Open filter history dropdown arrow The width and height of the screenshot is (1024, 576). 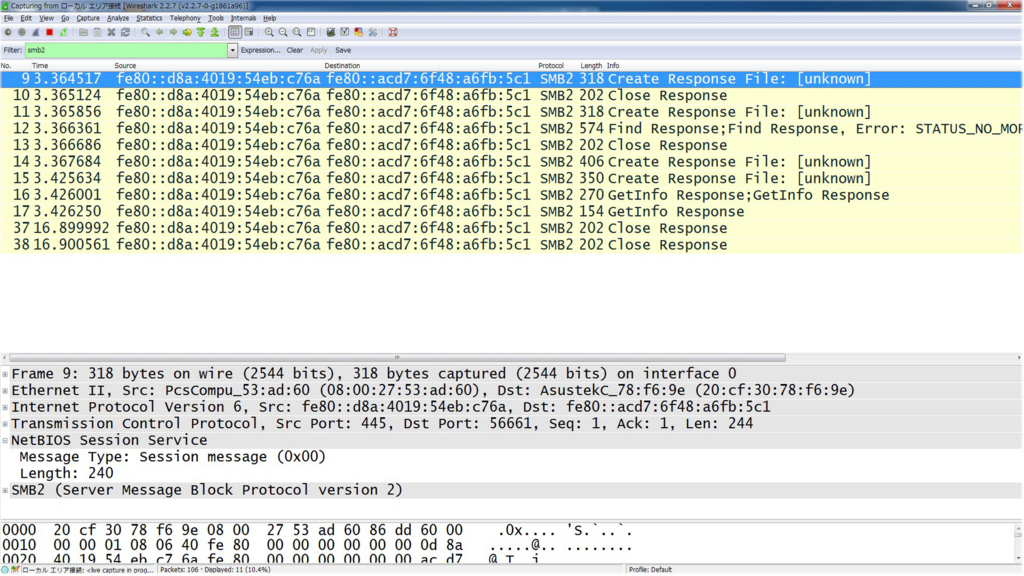pos(232,50)
